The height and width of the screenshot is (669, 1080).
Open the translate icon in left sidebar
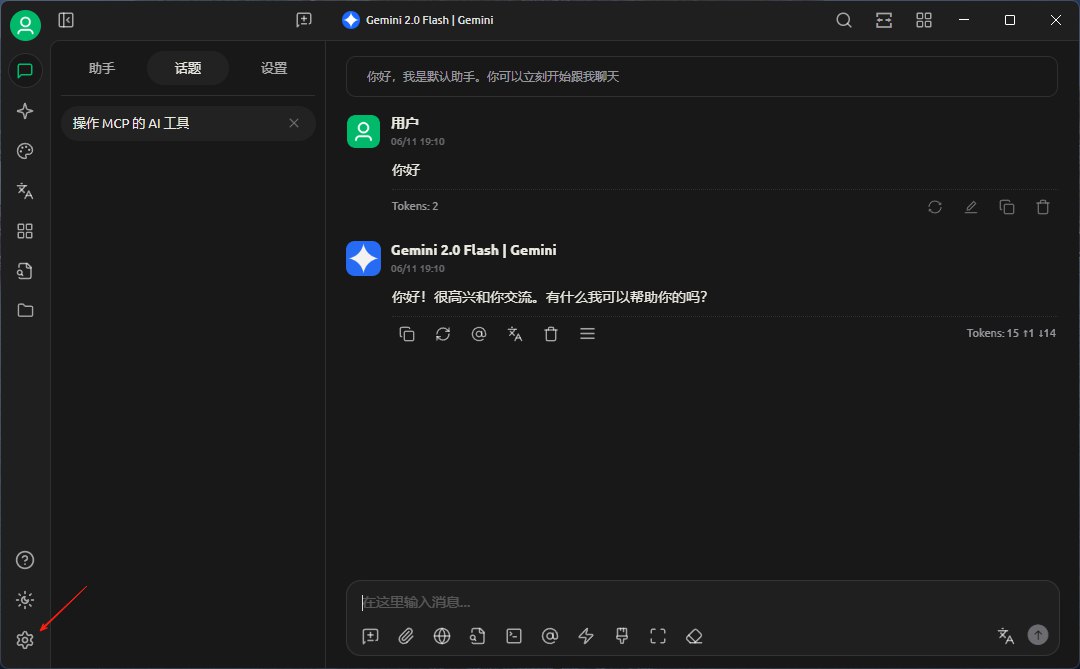tap(25, 191)
